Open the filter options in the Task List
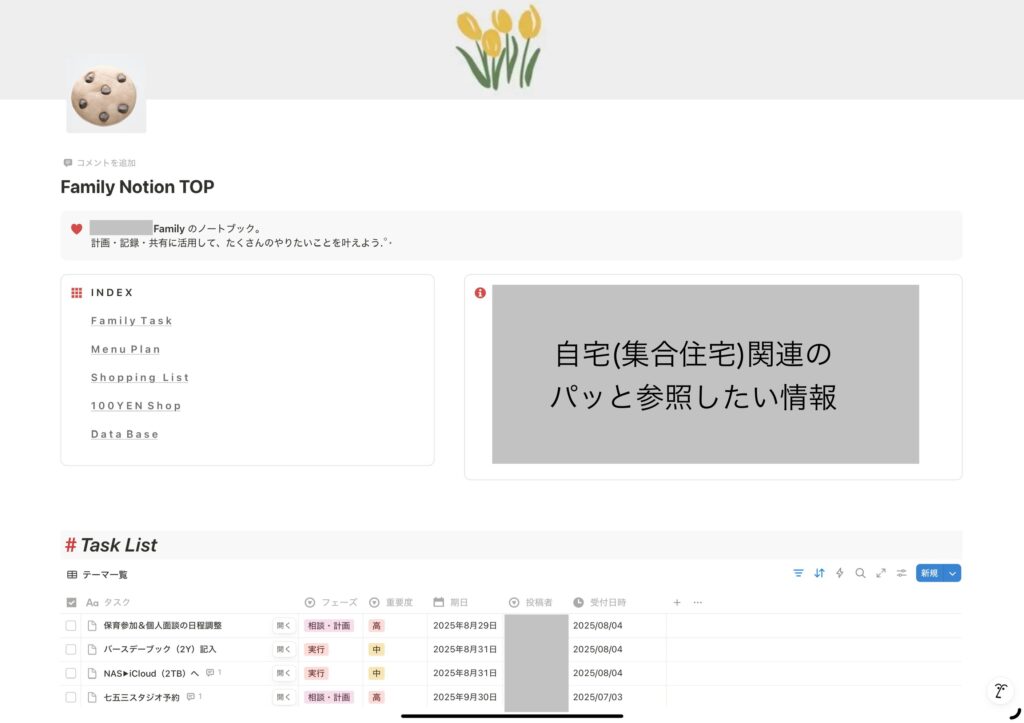Image resolution: width=1024 pixels, height=723 pixels. (798, 574)
